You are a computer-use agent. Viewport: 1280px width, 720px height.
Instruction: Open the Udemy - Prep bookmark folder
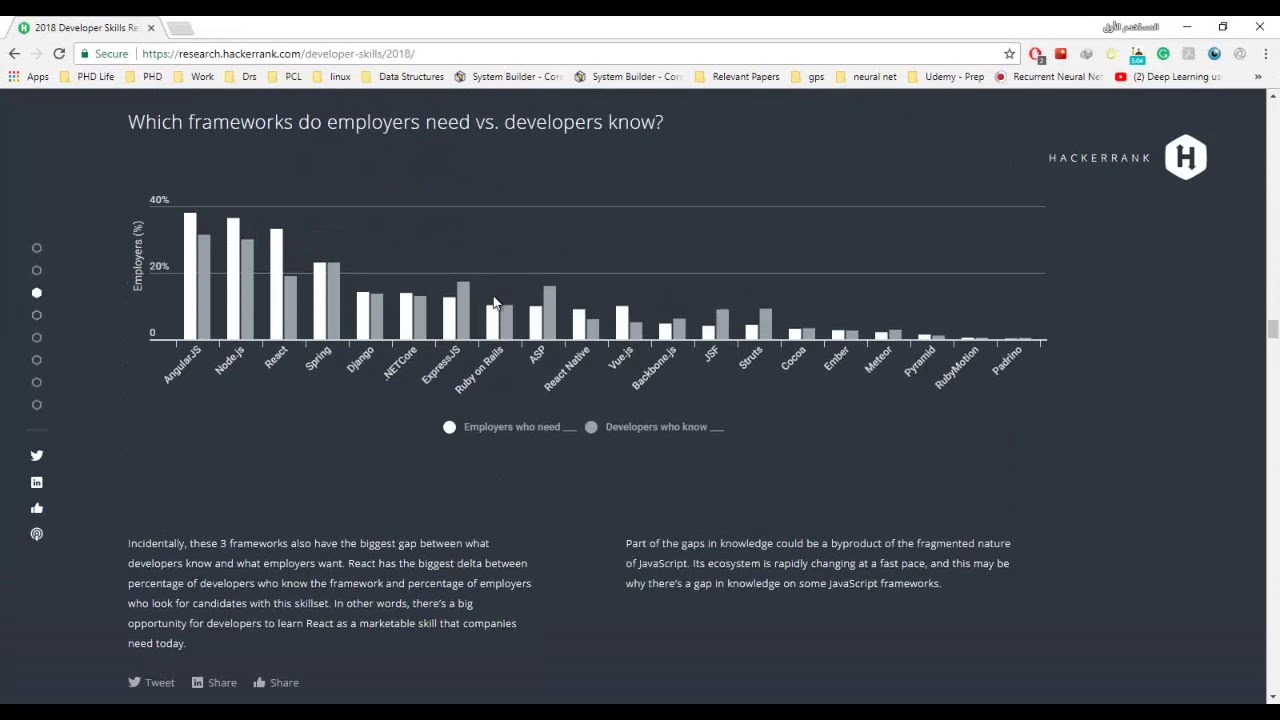point(946,76)
